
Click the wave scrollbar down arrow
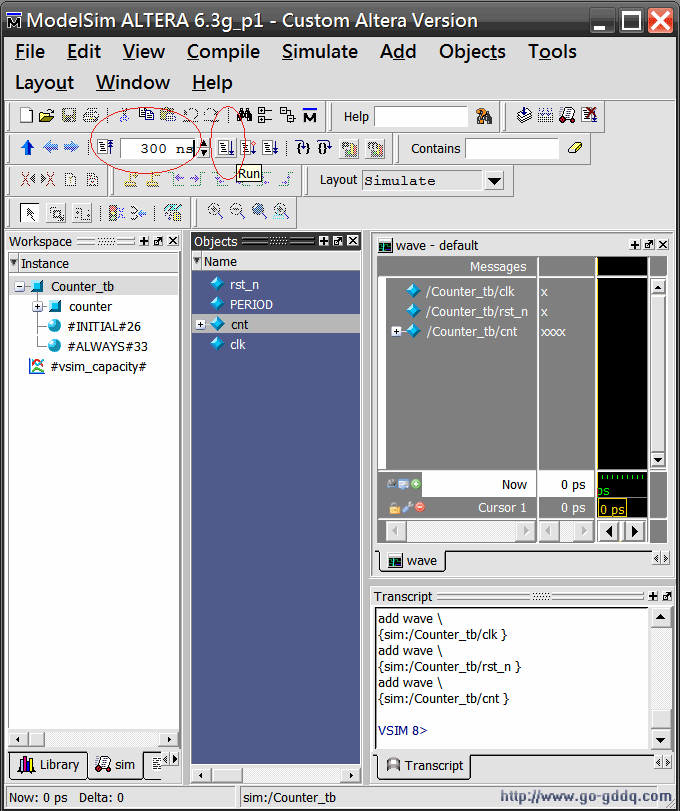[657, 459]
